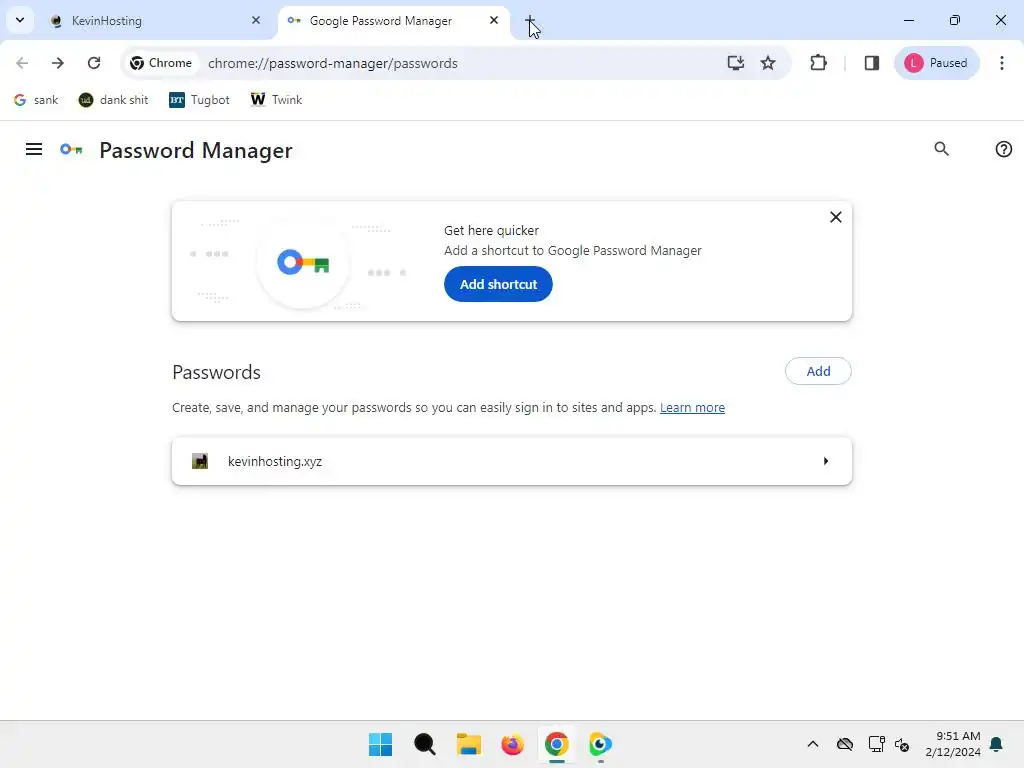Open the taskbar clock and date

953,744
